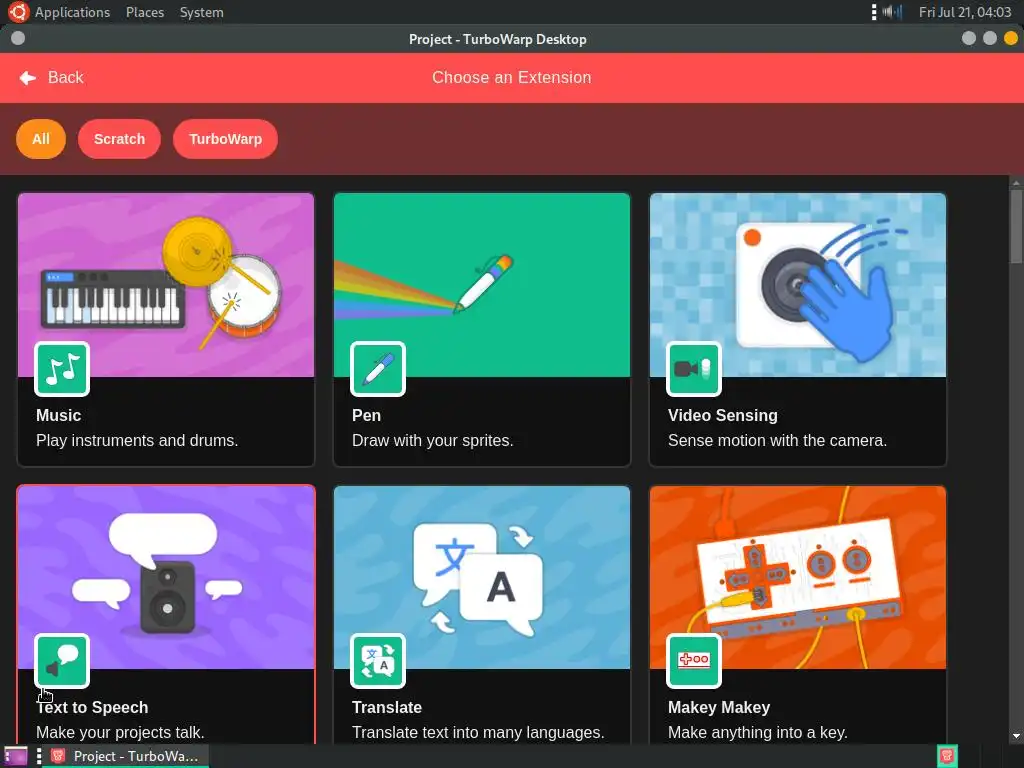
Task: Click "Make anything into a key." description
Action: tap(758, 732)
